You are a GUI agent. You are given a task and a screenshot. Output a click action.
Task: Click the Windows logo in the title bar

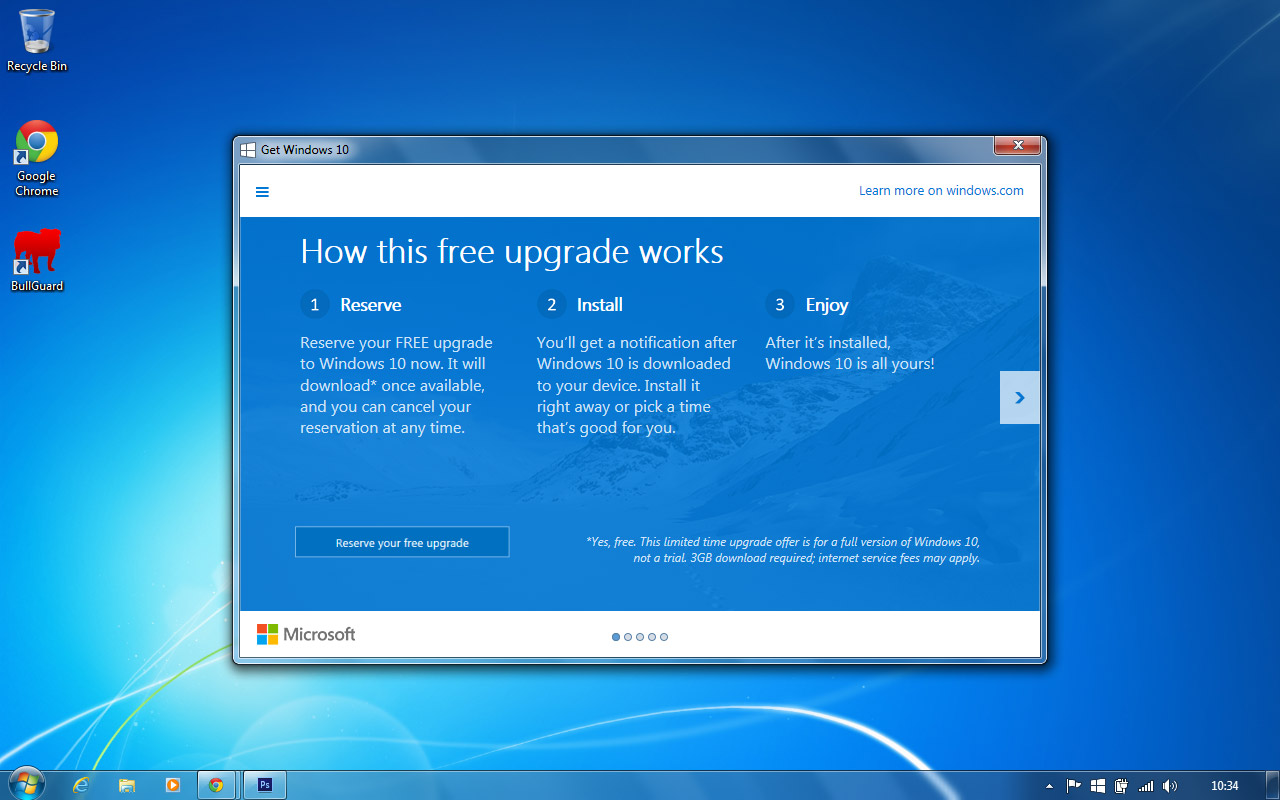(247, 150)
